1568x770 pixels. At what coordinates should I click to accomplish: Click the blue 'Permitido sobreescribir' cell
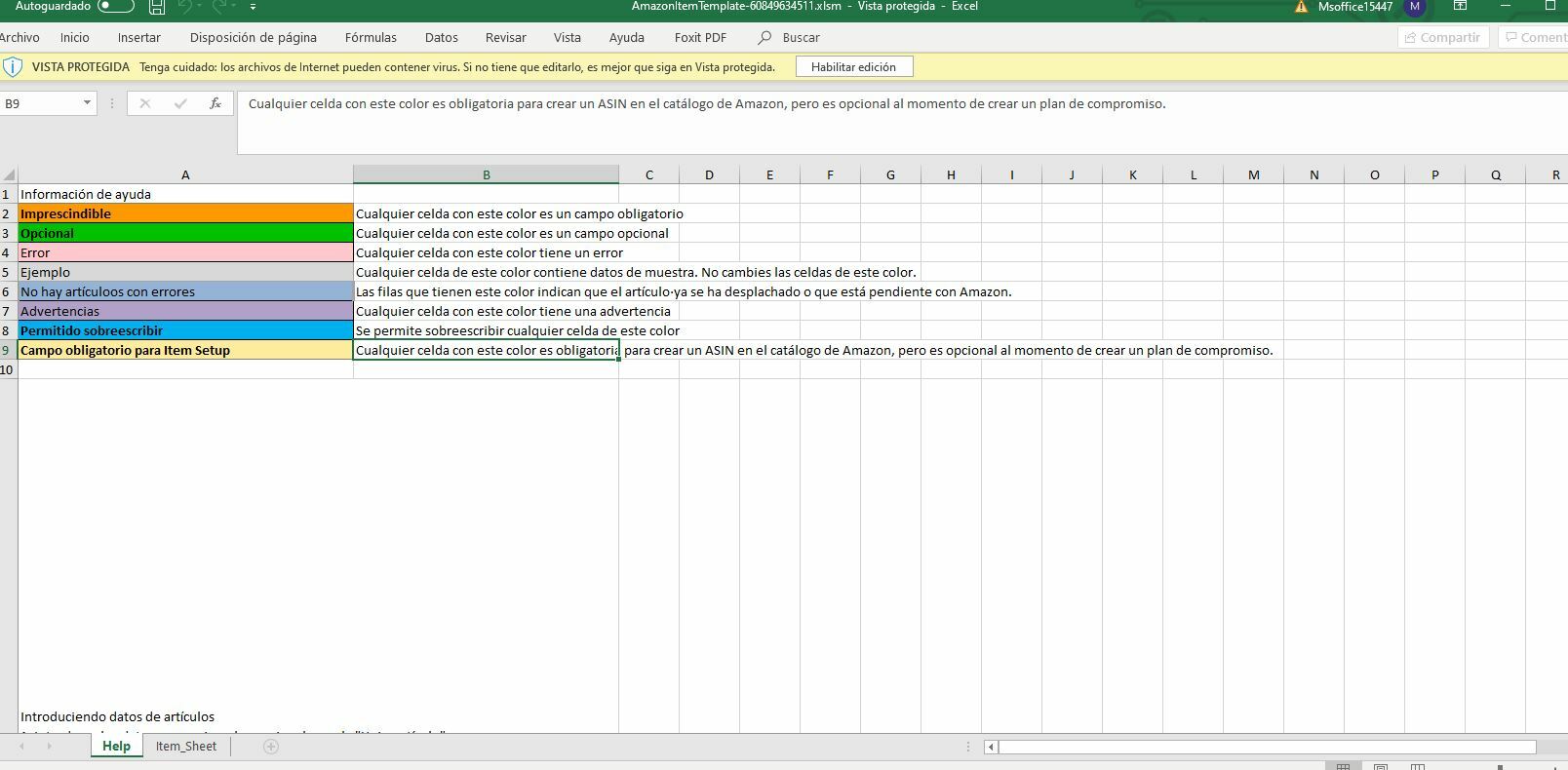click(x=185, y=330)
